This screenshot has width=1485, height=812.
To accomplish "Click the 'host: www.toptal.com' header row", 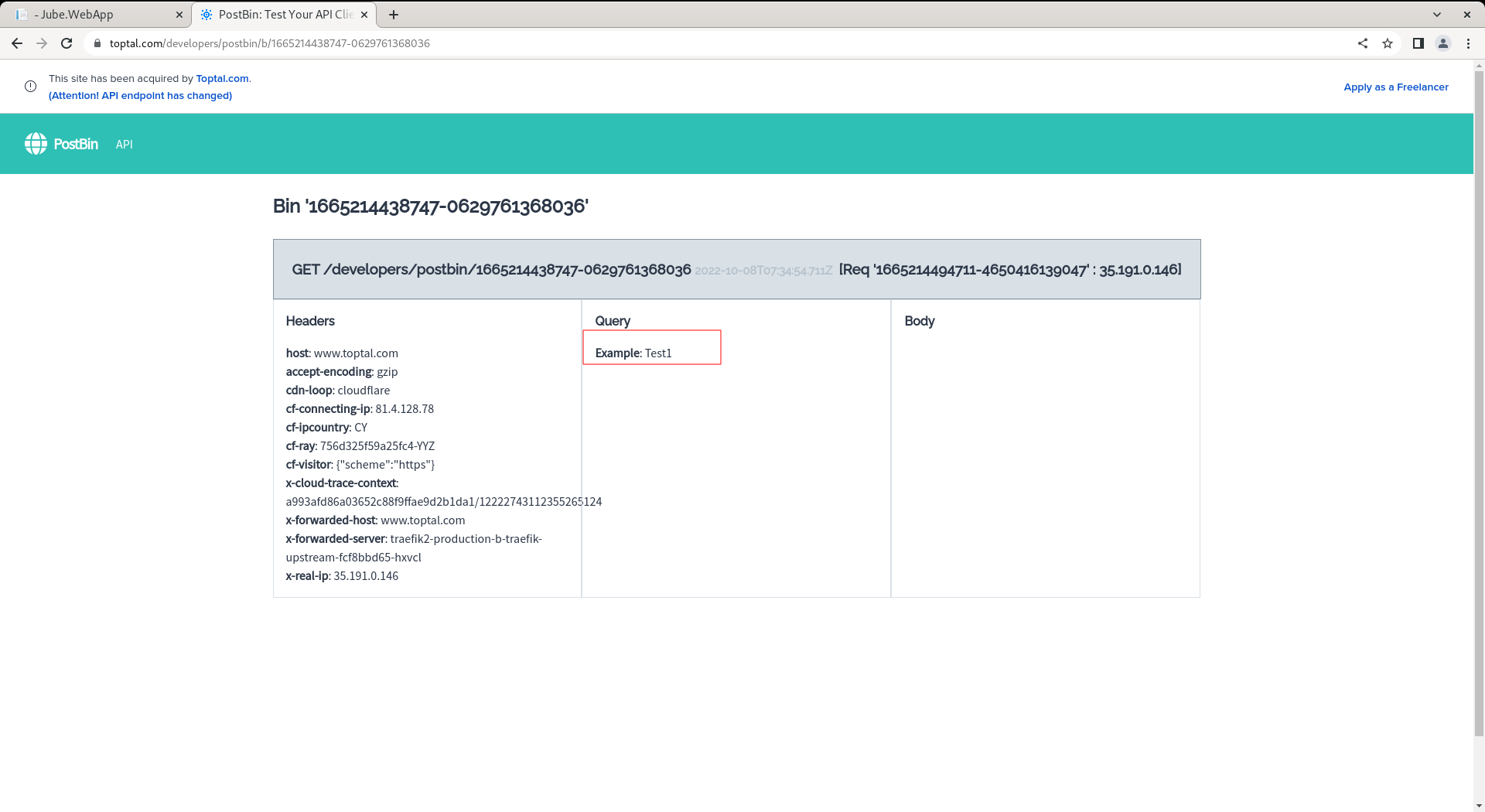I will [x=342, y=353].
